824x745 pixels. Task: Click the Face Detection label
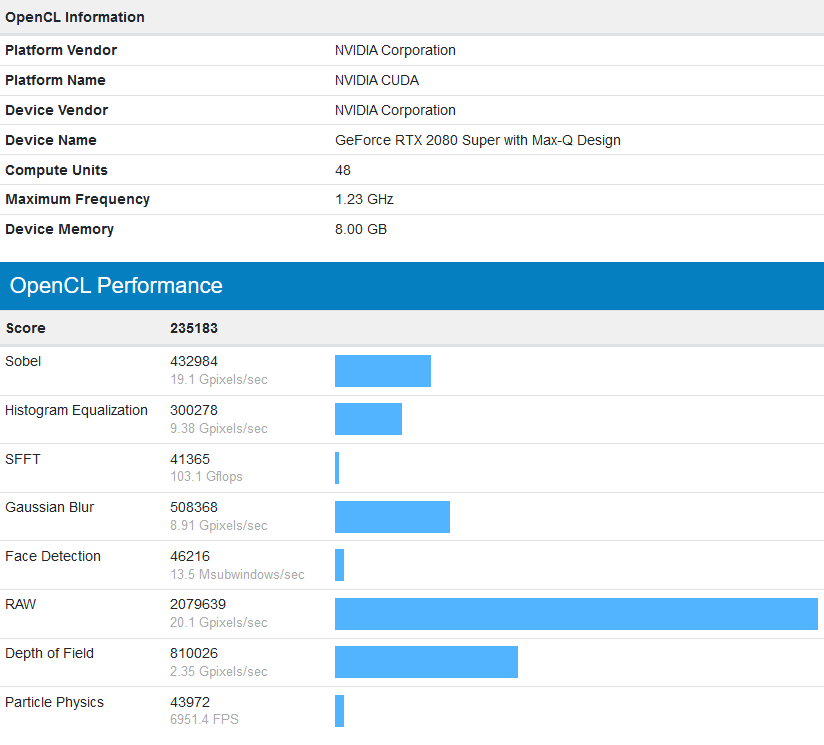53,556
